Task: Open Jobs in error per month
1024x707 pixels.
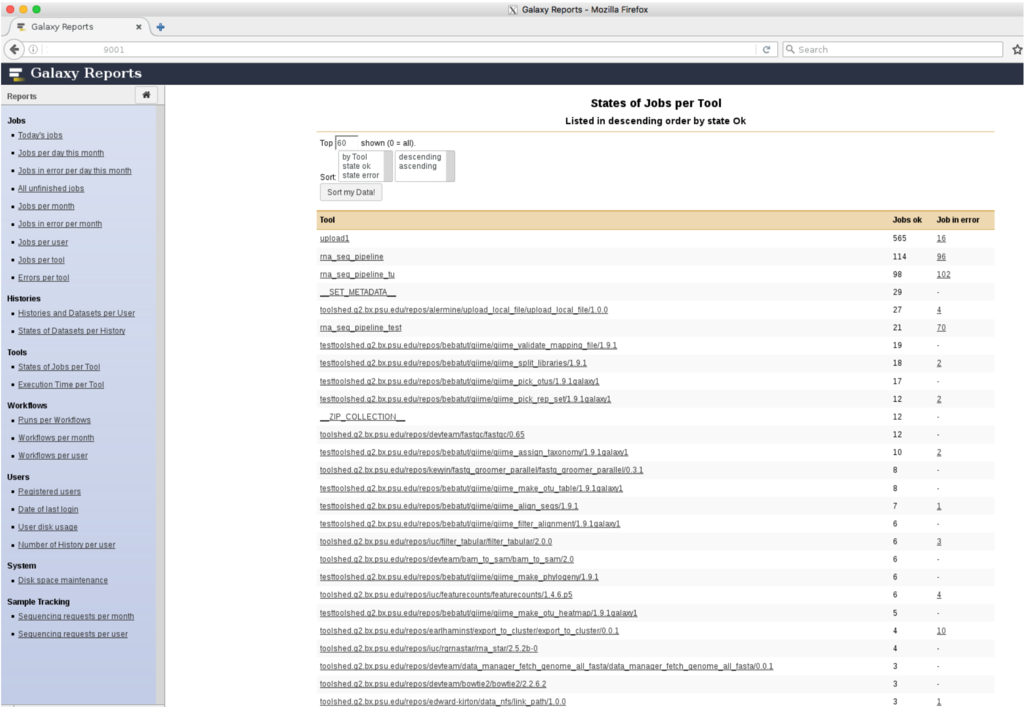Action: click(x=59, y=223)
